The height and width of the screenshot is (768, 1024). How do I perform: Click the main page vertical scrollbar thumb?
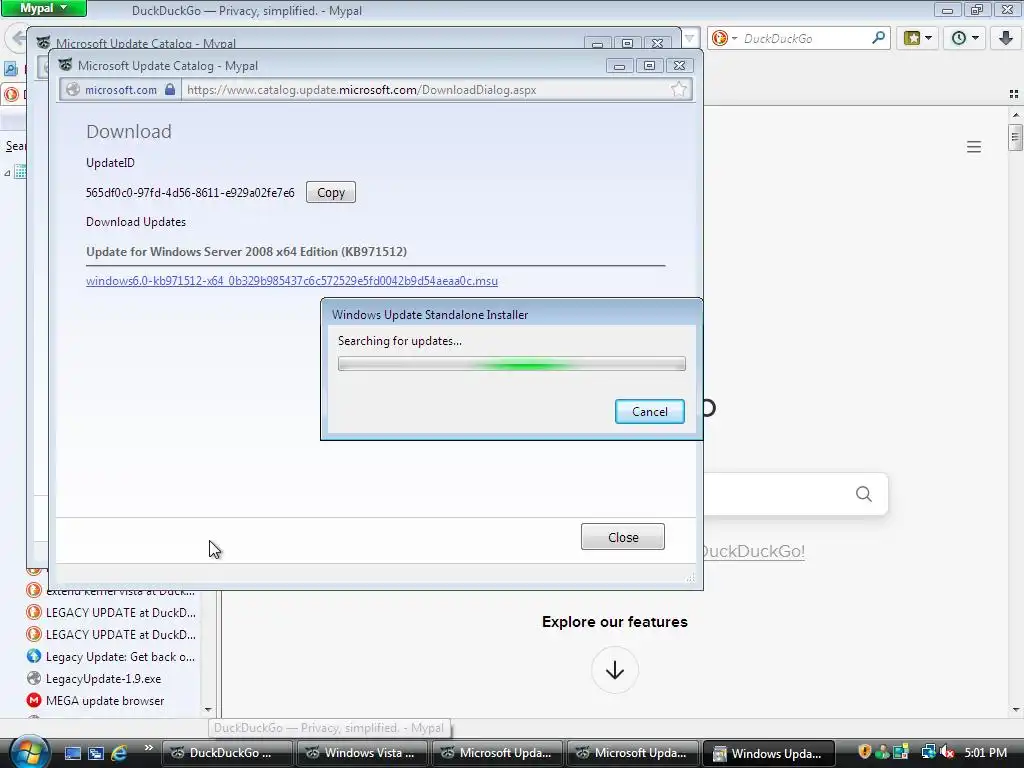(x=1015, y=137)
